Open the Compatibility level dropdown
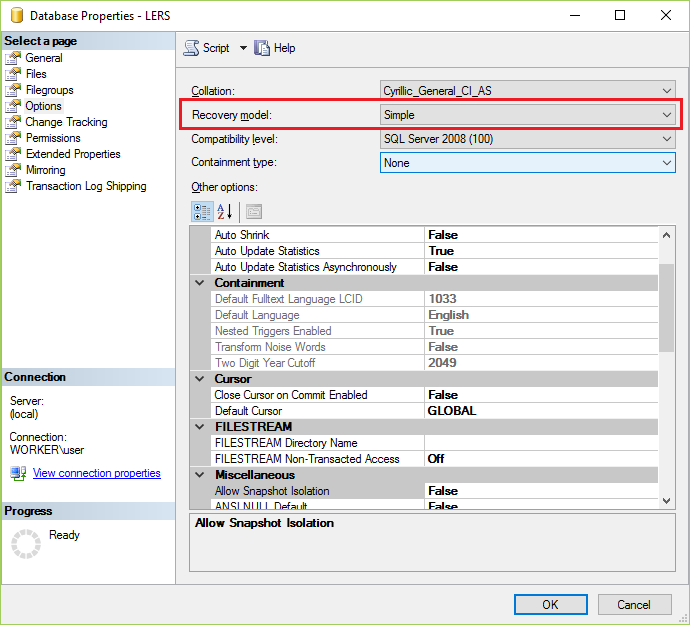The width and height of the screenshot is (690, 625). click(x=528, y=139)
